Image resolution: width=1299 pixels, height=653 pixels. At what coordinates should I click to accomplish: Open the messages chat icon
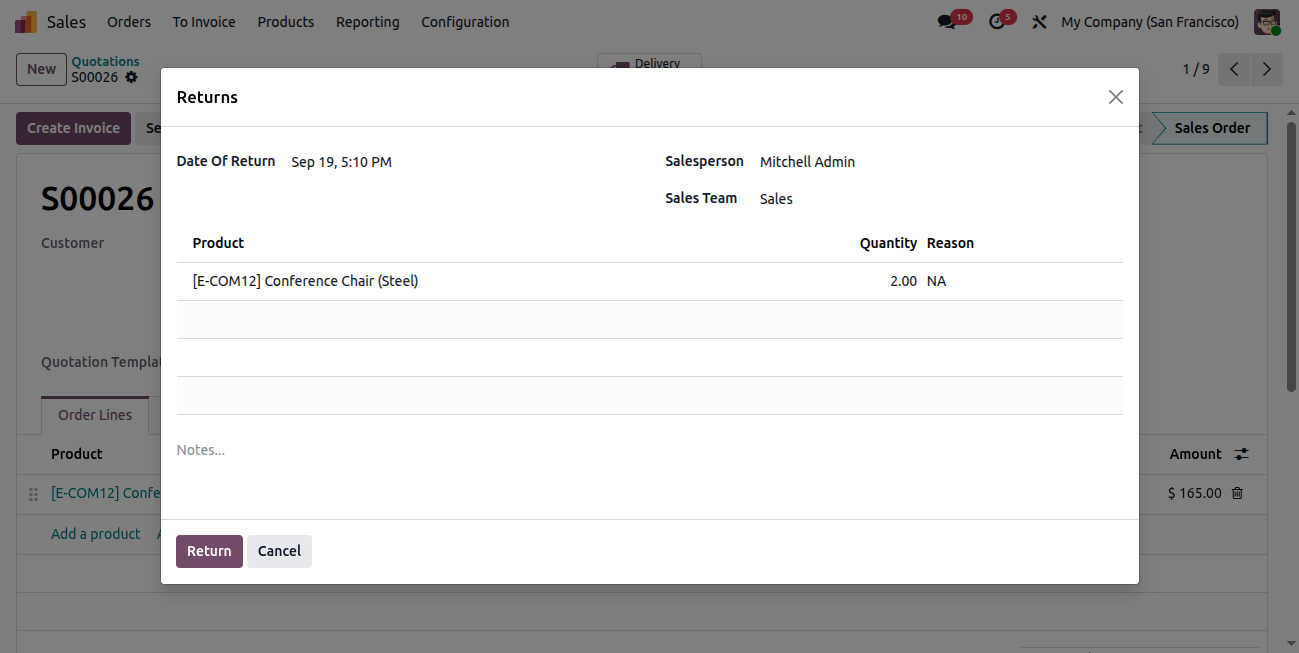[x=946, y=22]
